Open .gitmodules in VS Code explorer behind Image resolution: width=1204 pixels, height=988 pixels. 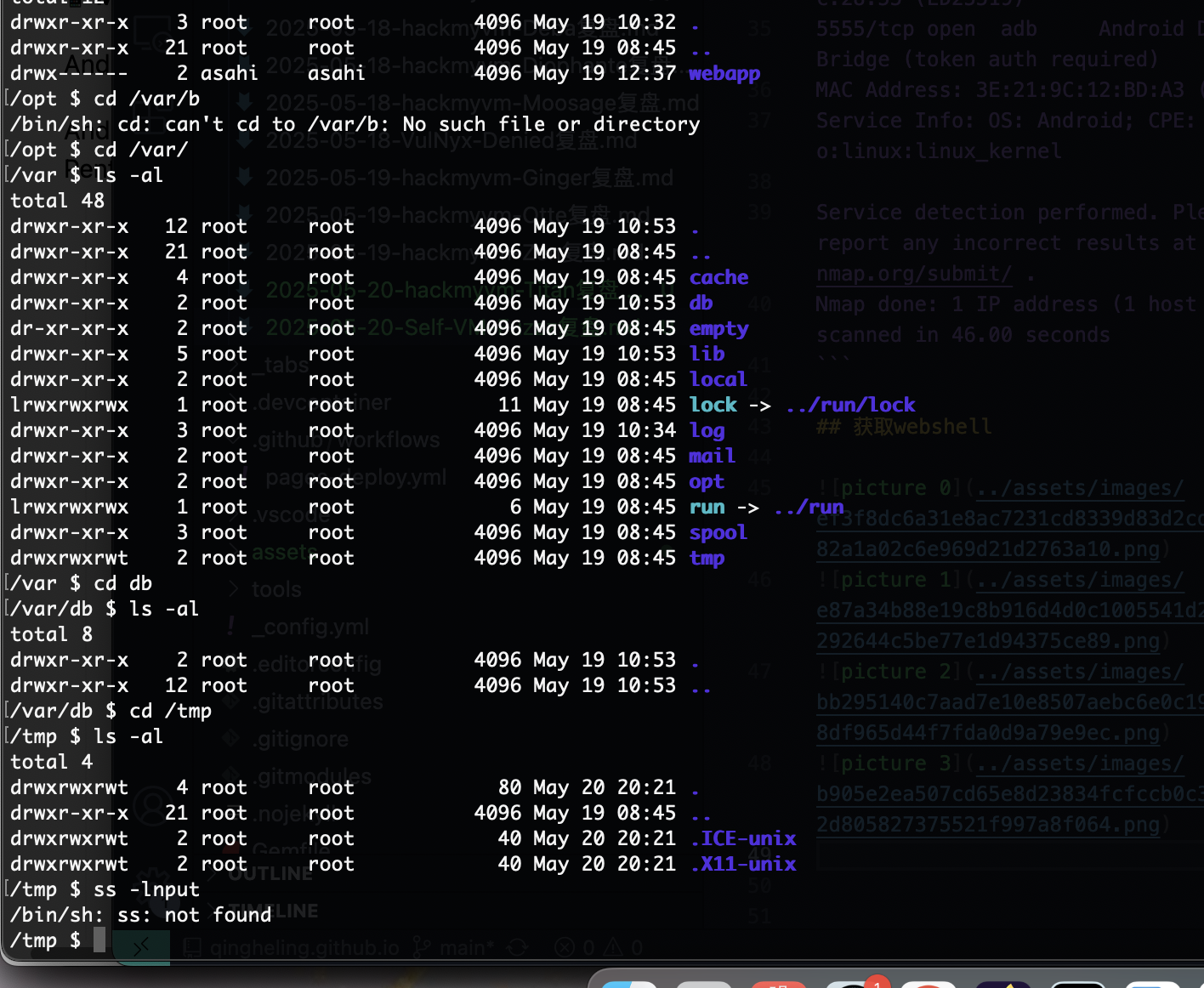tap(314, 776)
